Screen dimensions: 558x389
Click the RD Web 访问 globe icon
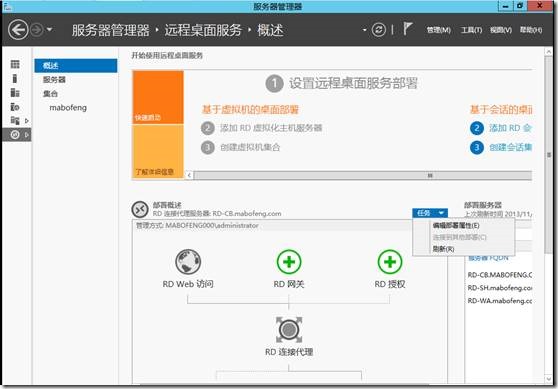[x=188, y=262]
